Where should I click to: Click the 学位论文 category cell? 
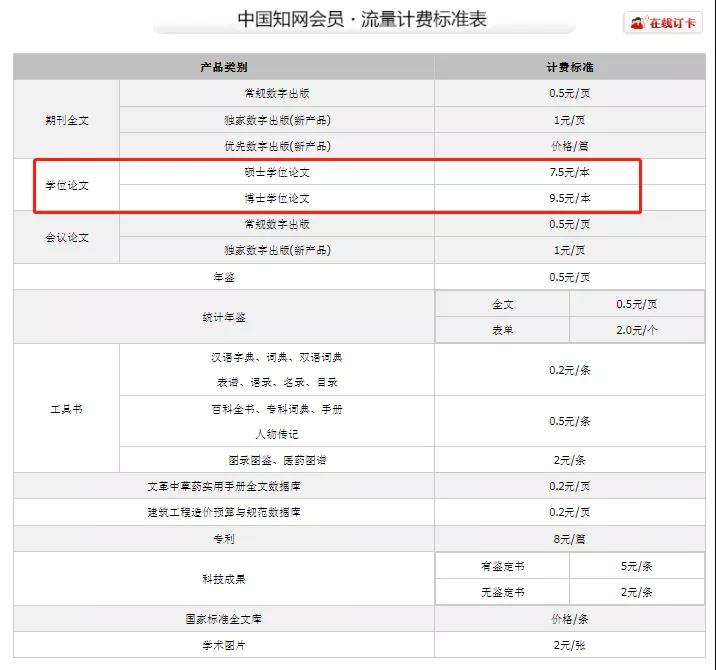point(67,185)
